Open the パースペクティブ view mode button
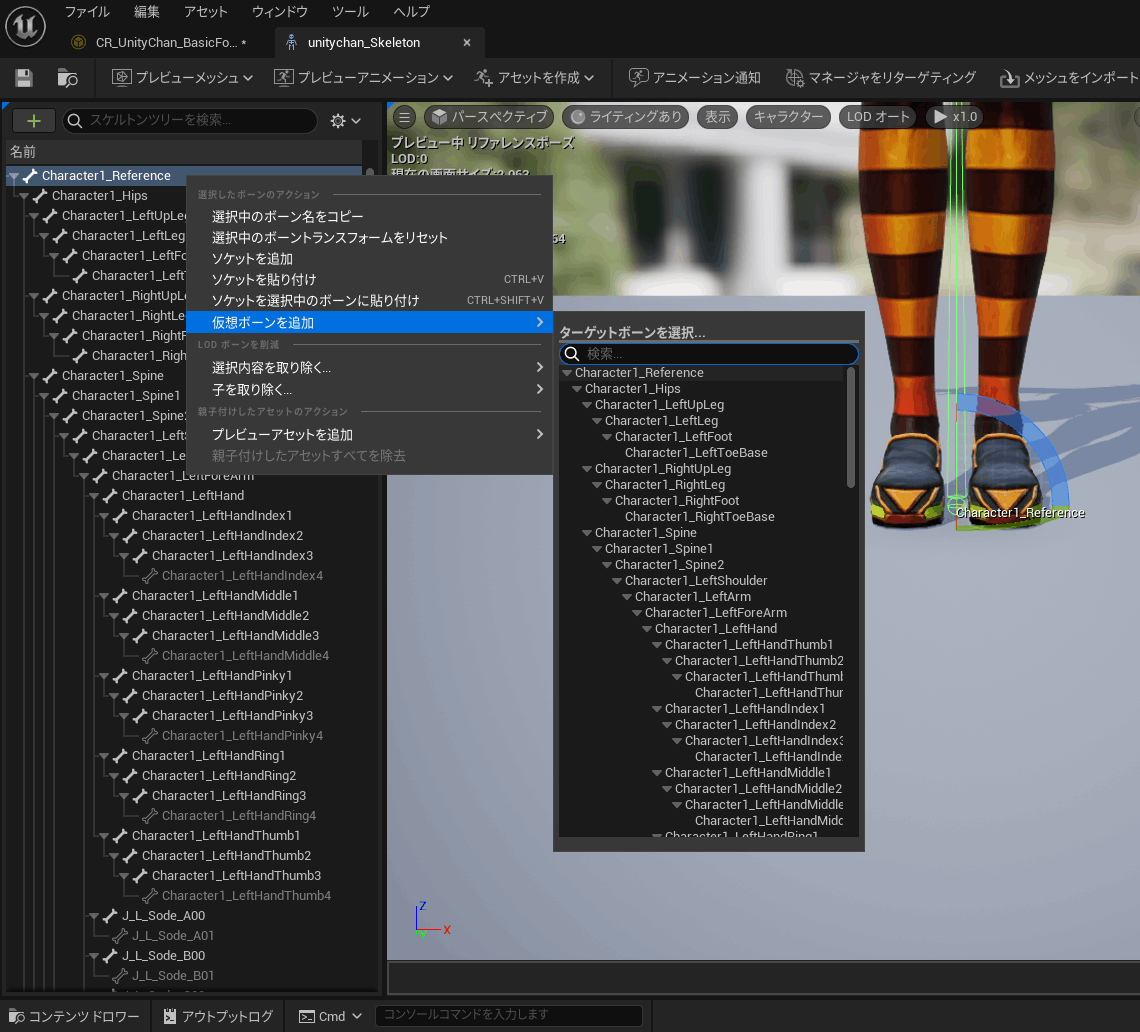This screenshot has width=1140, height=1032. click(x=489, y=116)
